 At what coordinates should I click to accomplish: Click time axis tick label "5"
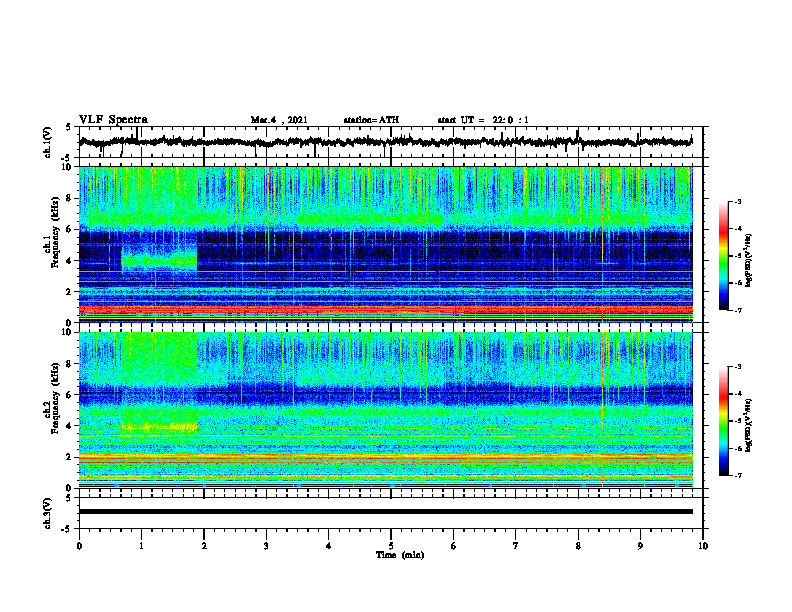pyautogui.click(x=391, y=546)
